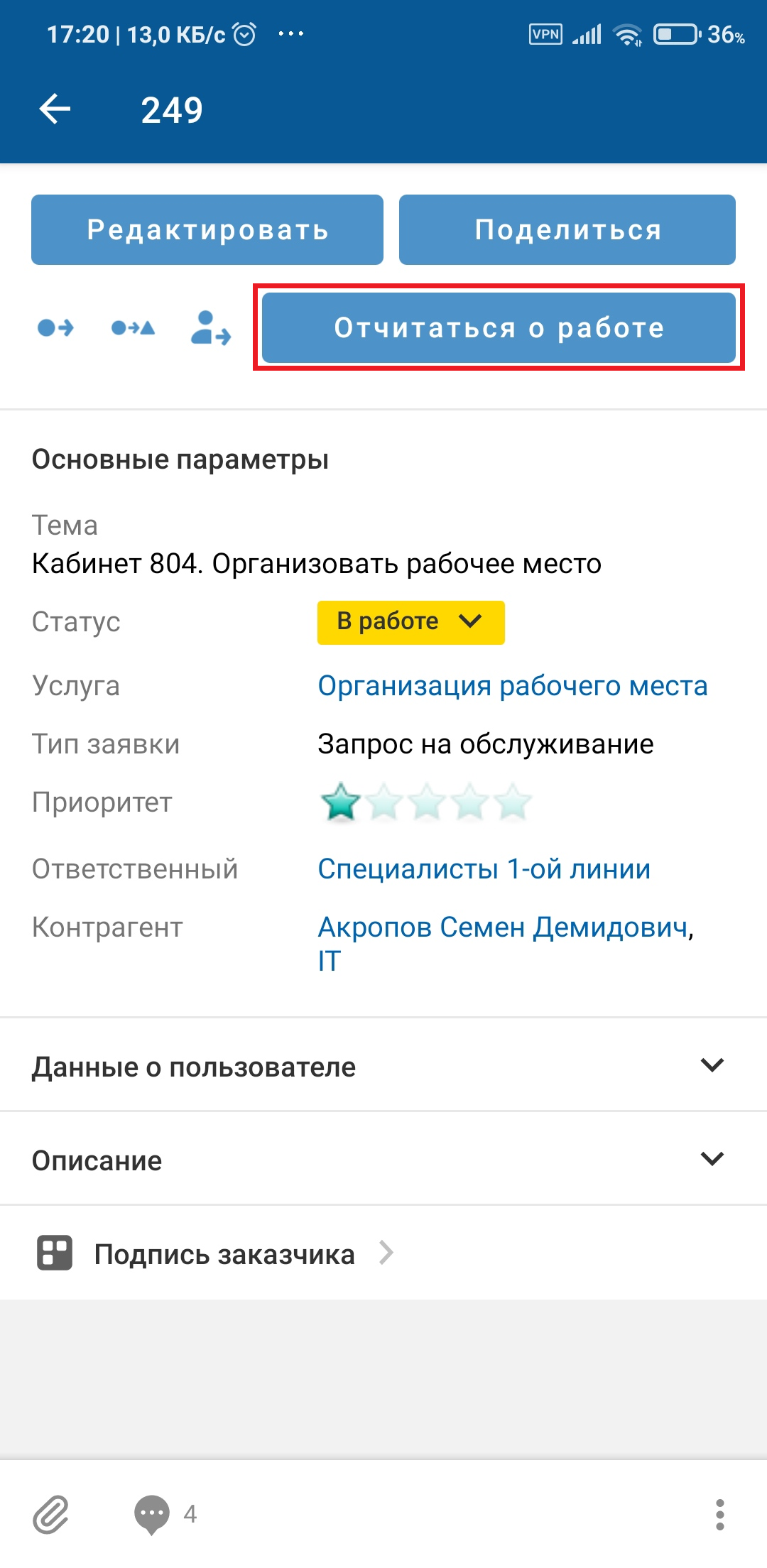
Task: Open Специалисты 1-ой линии link
Action: (x=484, y=869)
